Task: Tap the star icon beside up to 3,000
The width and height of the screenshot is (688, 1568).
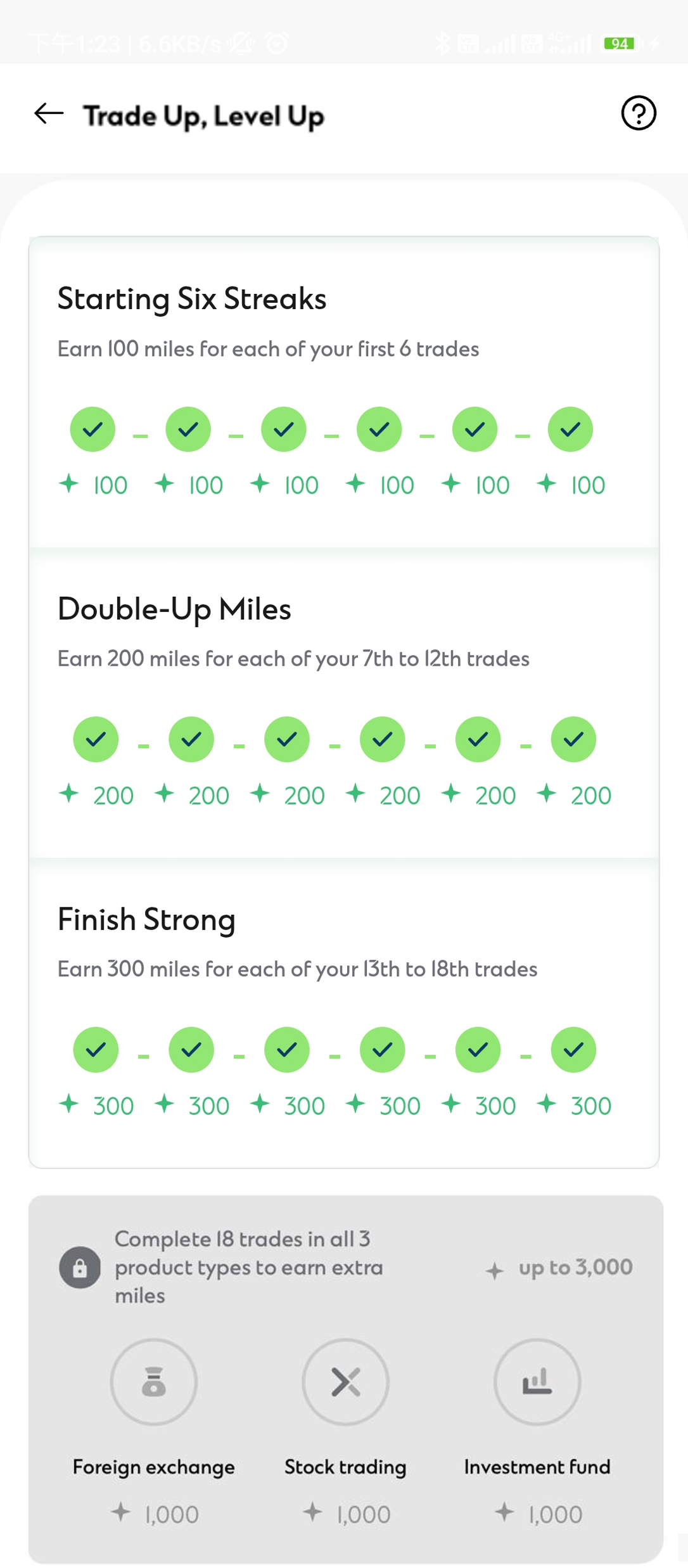Action: [495, 1270]
